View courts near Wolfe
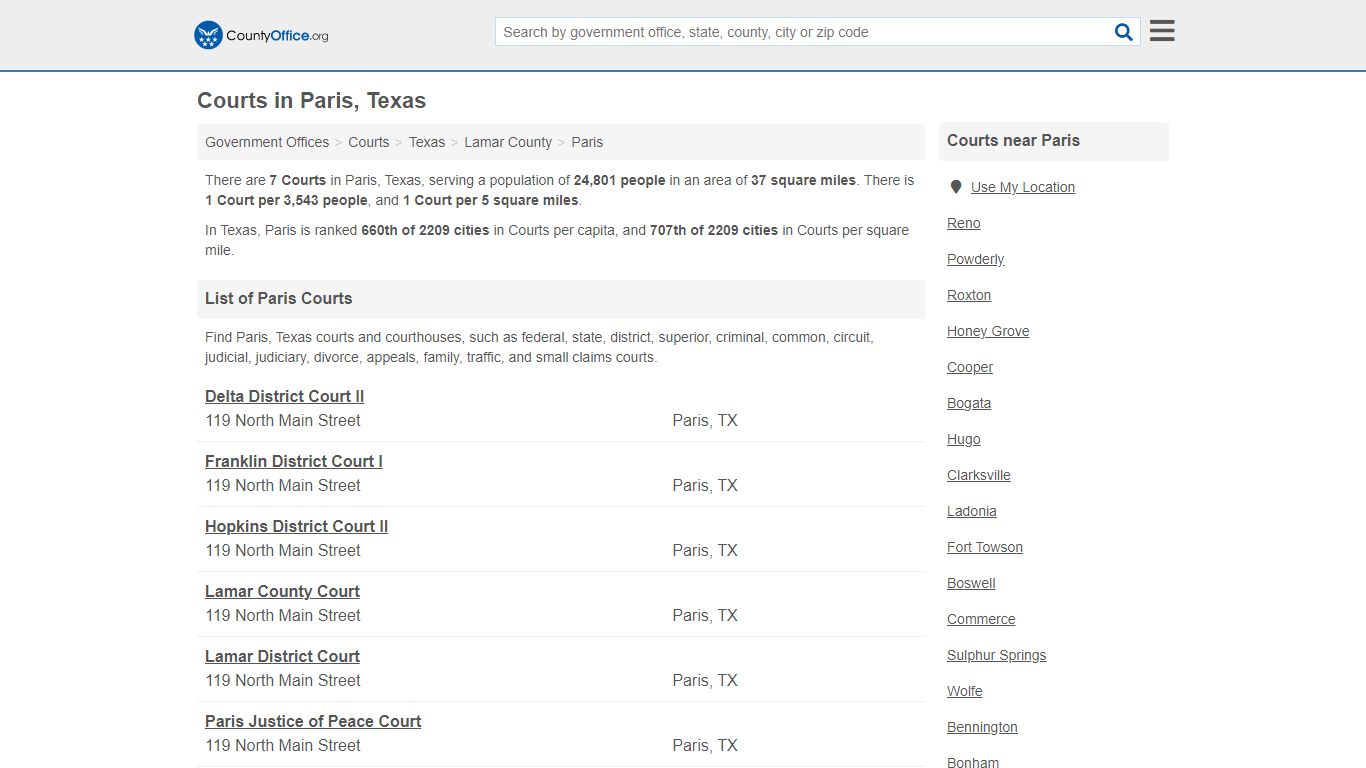The width and height of the screenshot is (1366, 768). click(965, 691)
